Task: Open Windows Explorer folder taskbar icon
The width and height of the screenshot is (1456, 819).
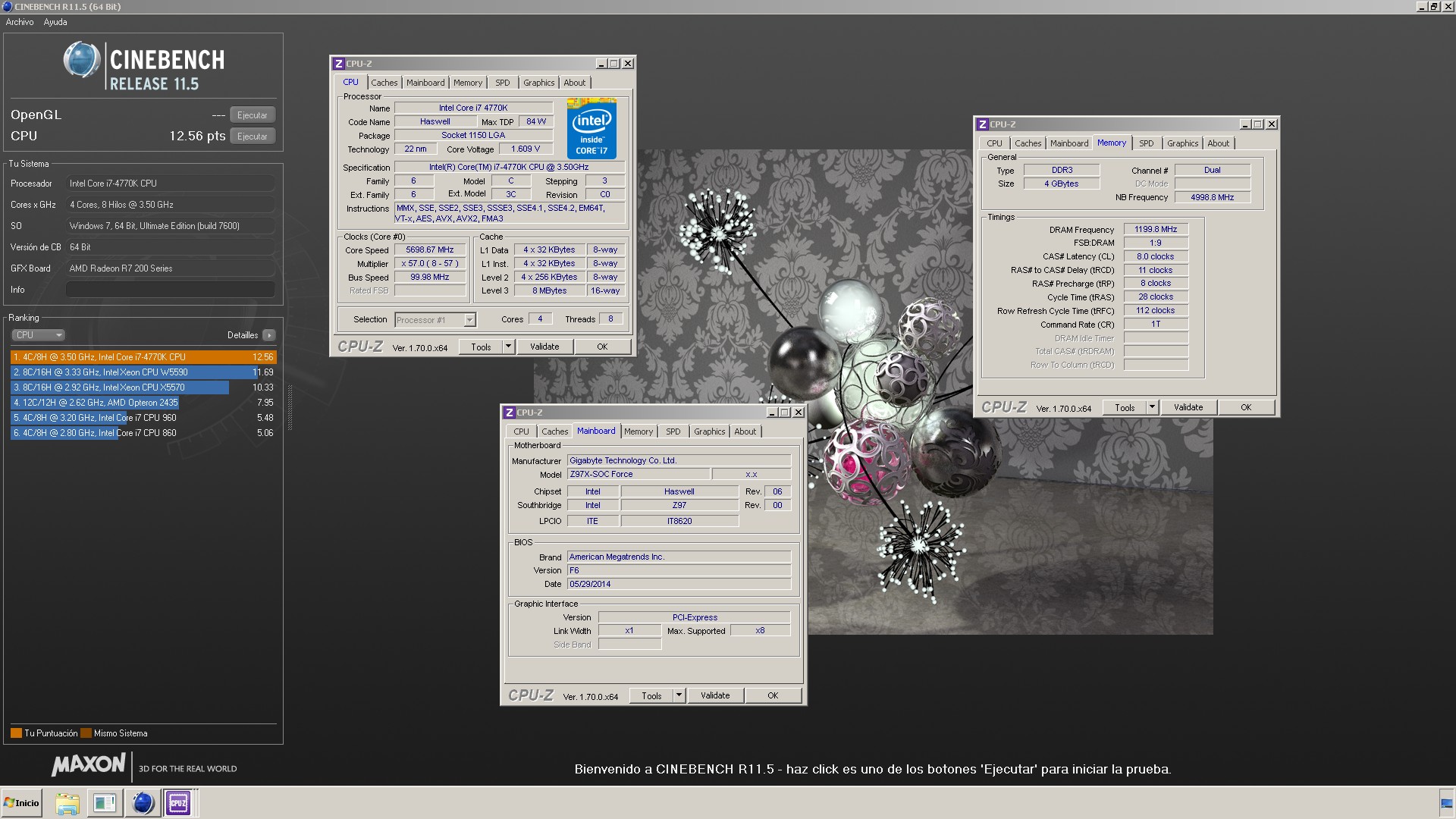Action: coord(67,803)
